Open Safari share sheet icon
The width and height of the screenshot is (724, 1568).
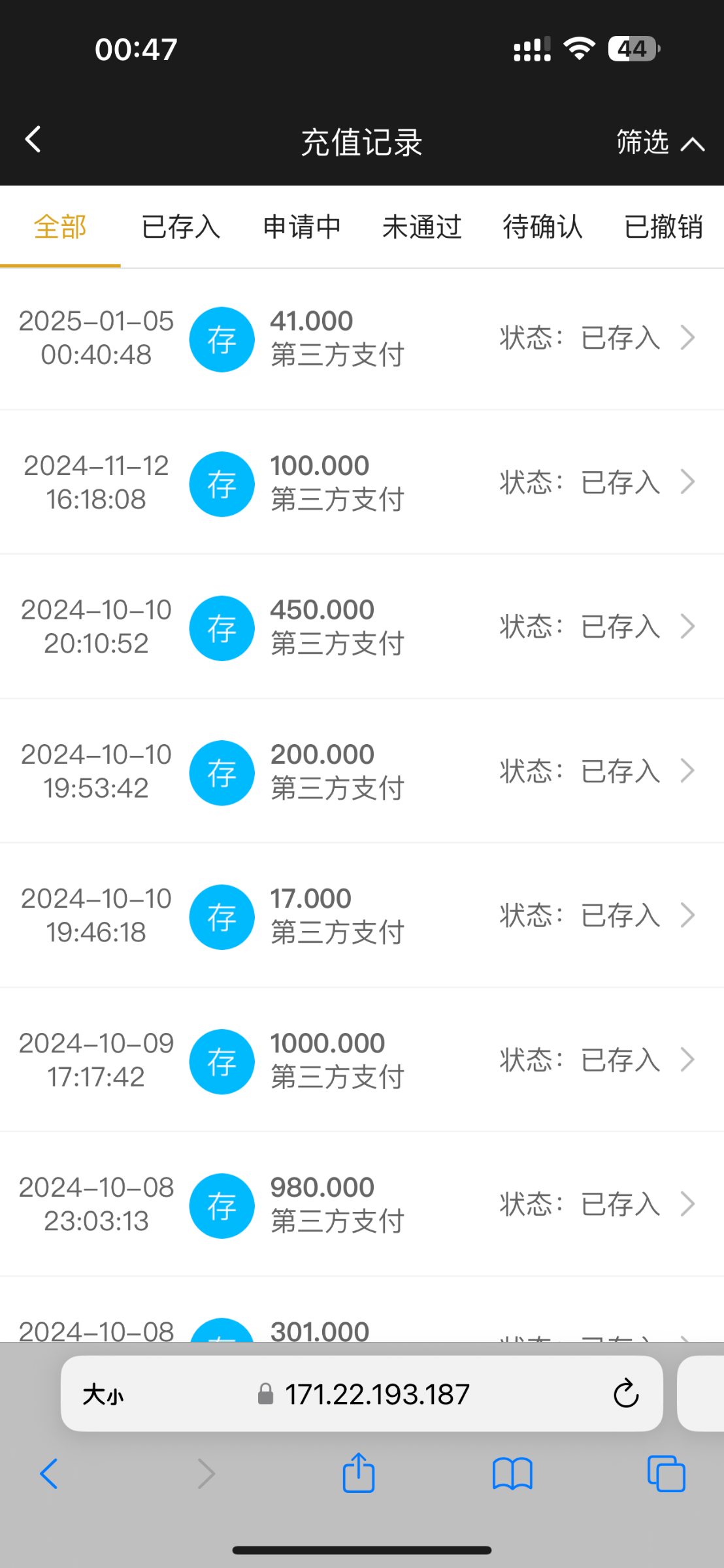[x=359, y=1473]
